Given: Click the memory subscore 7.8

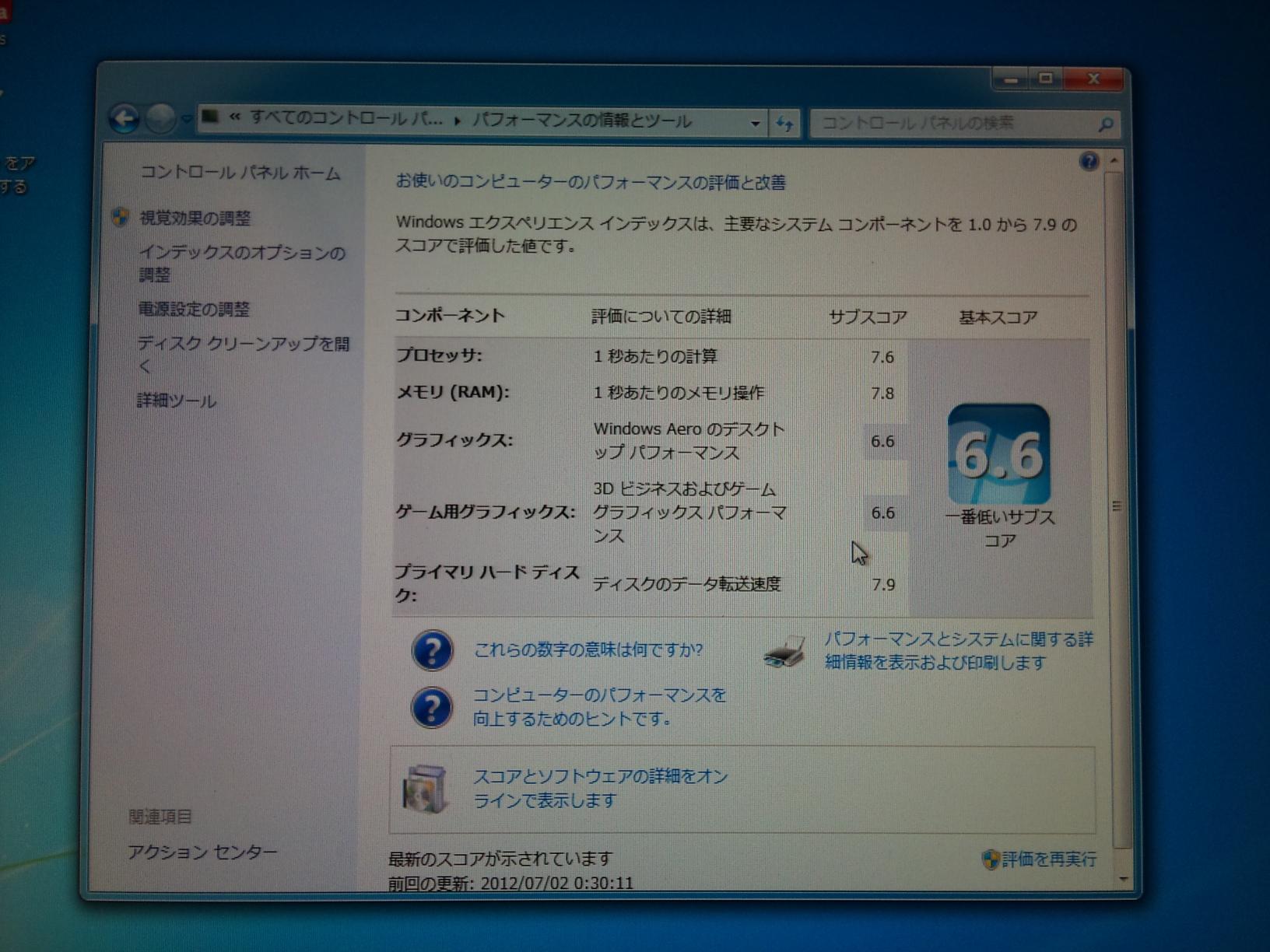Looking at the screenshot, I should pos(882,394).
